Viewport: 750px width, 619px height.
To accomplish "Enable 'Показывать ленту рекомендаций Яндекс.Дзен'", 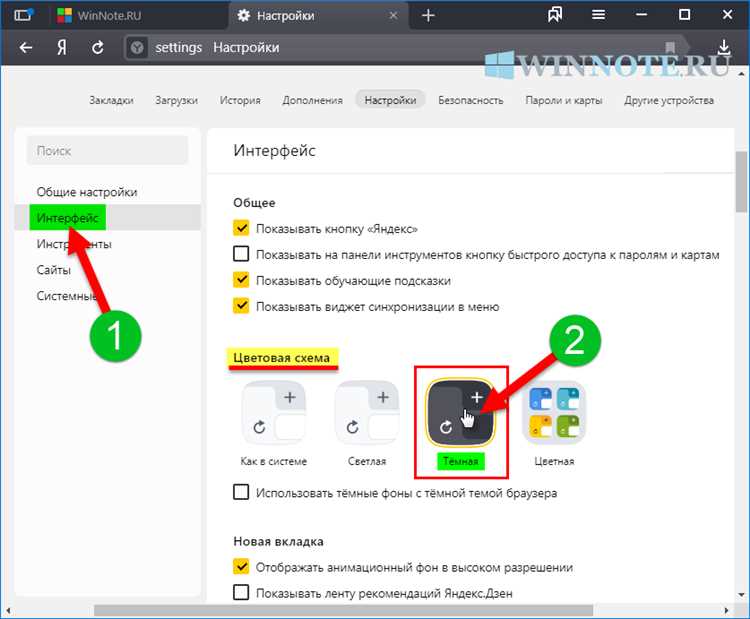I will coord(241,592).
